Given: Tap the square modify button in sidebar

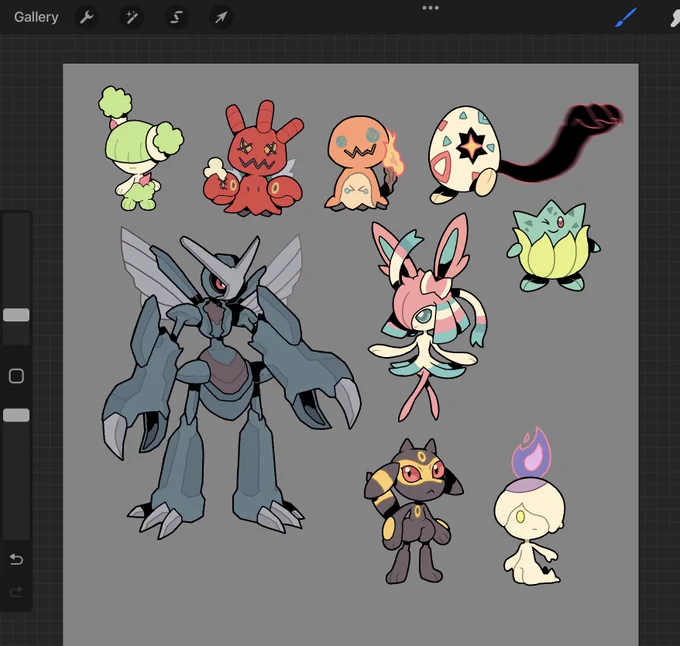Looking at the screenshot, I should (x=16, y=376).
